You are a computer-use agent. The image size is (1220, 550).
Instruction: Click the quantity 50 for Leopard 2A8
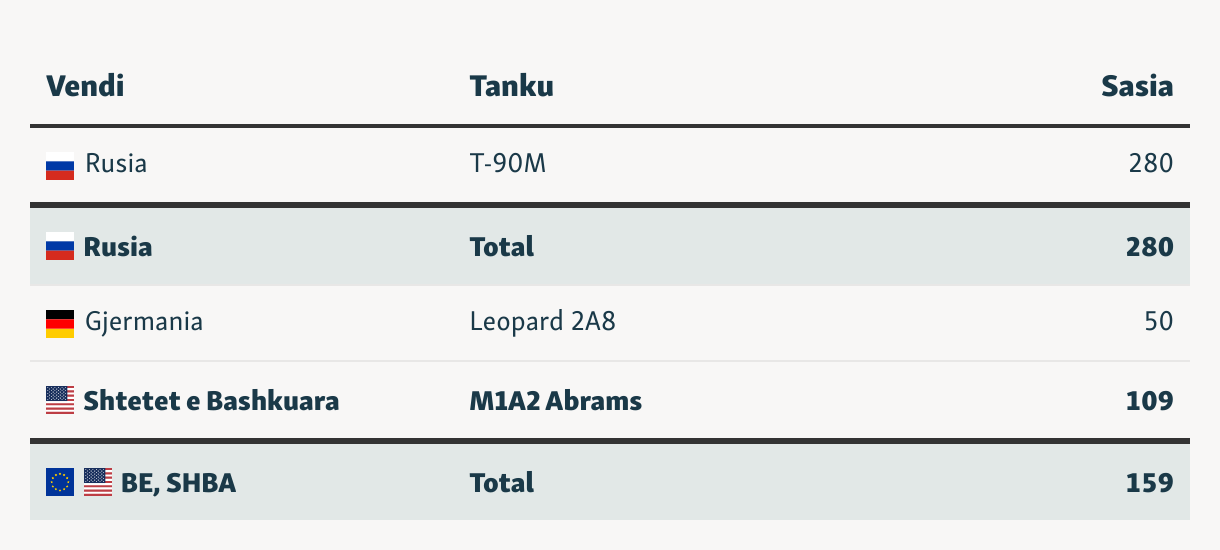pyautogui.click(x=1159, y=322)
